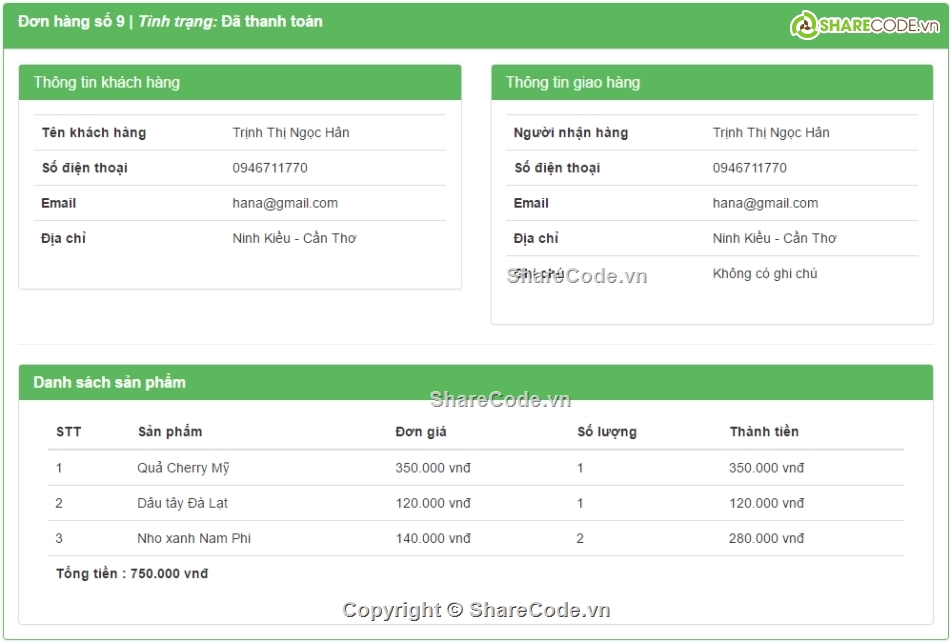This screenshot has width=950, height=642.
Task: Select product name 'Nho xanh Nam Phi'
Action: coord(194,538)
